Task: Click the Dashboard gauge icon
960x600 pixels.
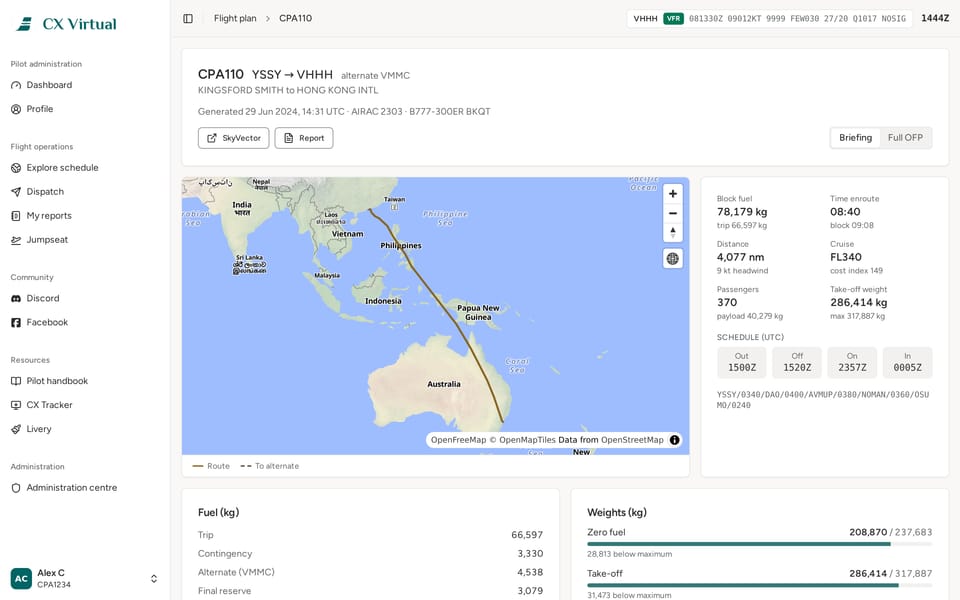Action: tap(16, 85)
